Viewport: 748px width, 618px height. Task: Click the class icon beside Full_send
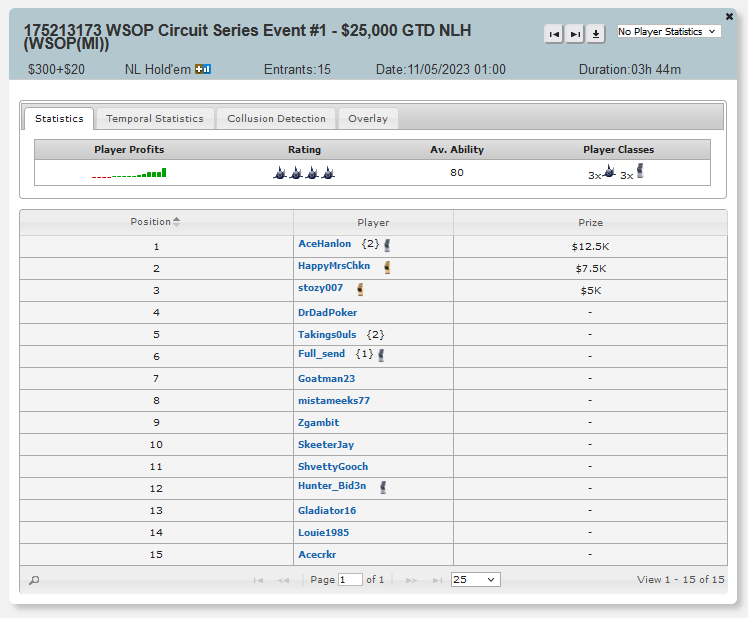tap(381, 355)
